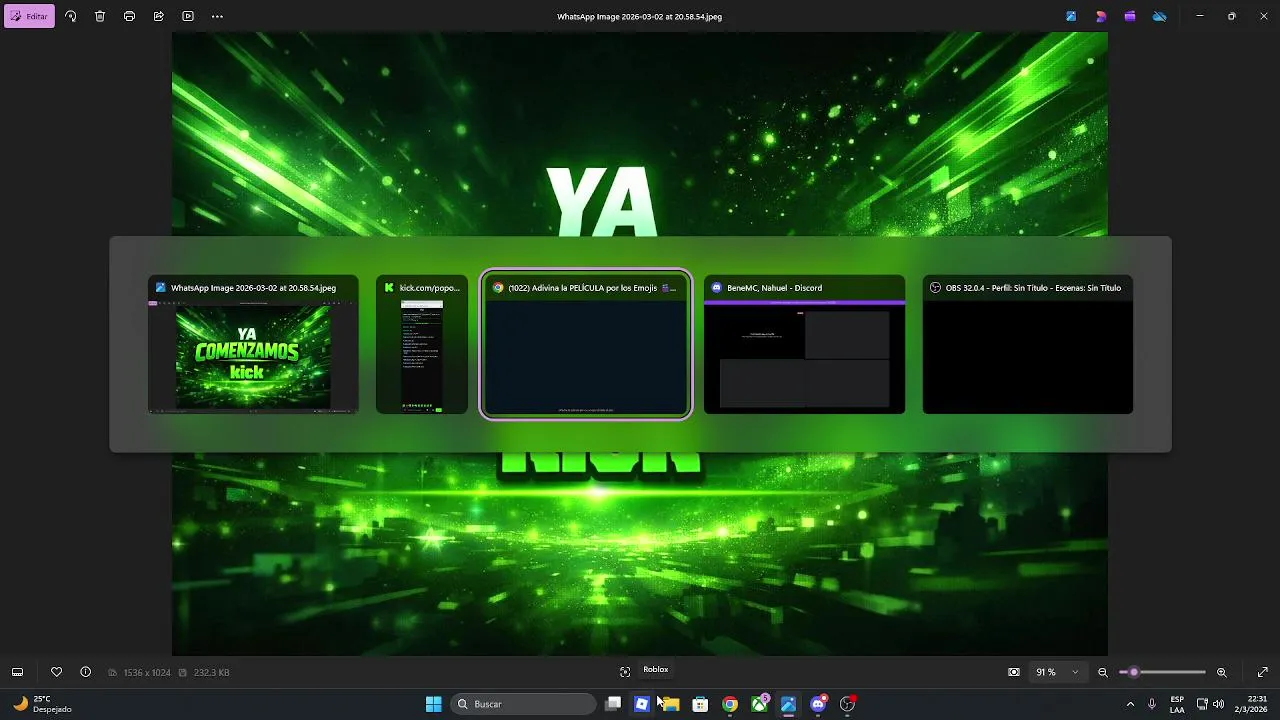Open Xbox app from the taskbar
1280x720 pixels.
point(760,704)
